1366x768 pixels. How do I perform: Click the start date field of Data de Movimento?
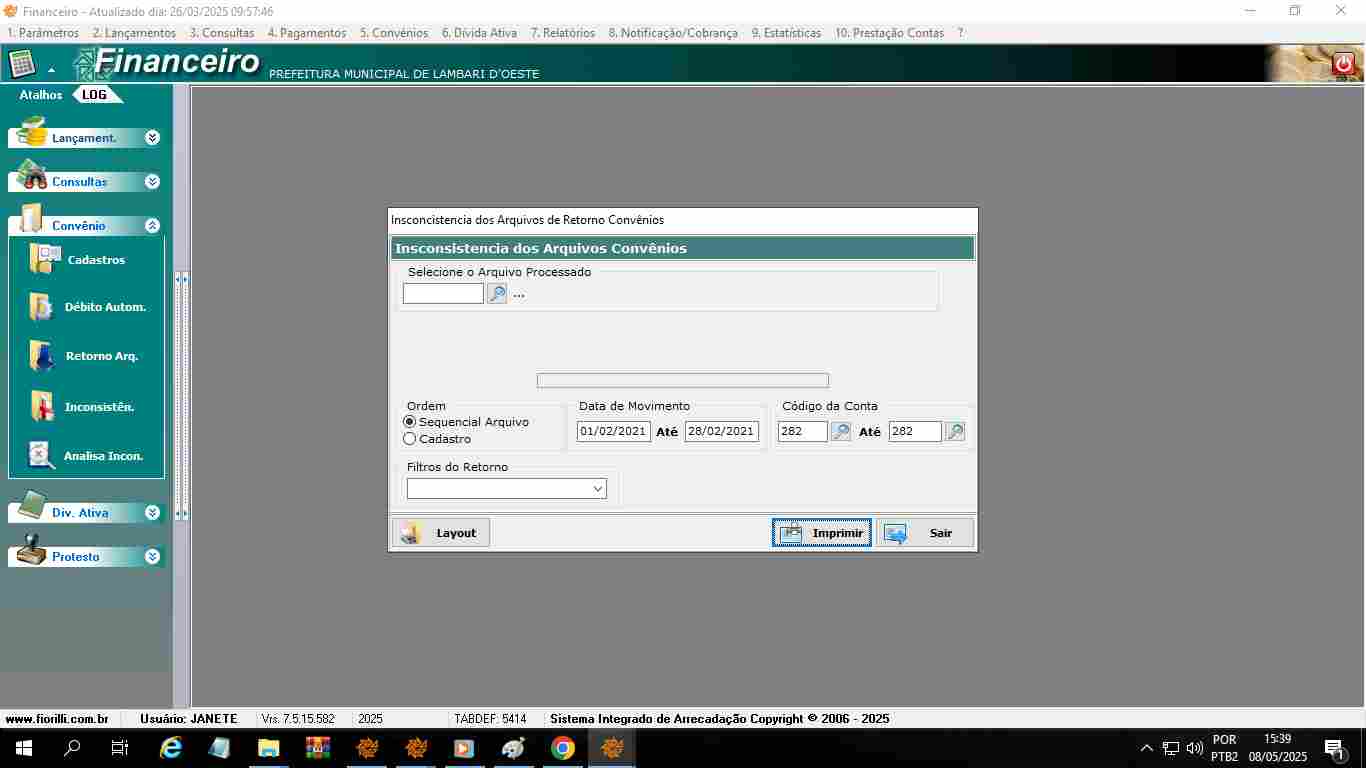click(x=613, y=432)
